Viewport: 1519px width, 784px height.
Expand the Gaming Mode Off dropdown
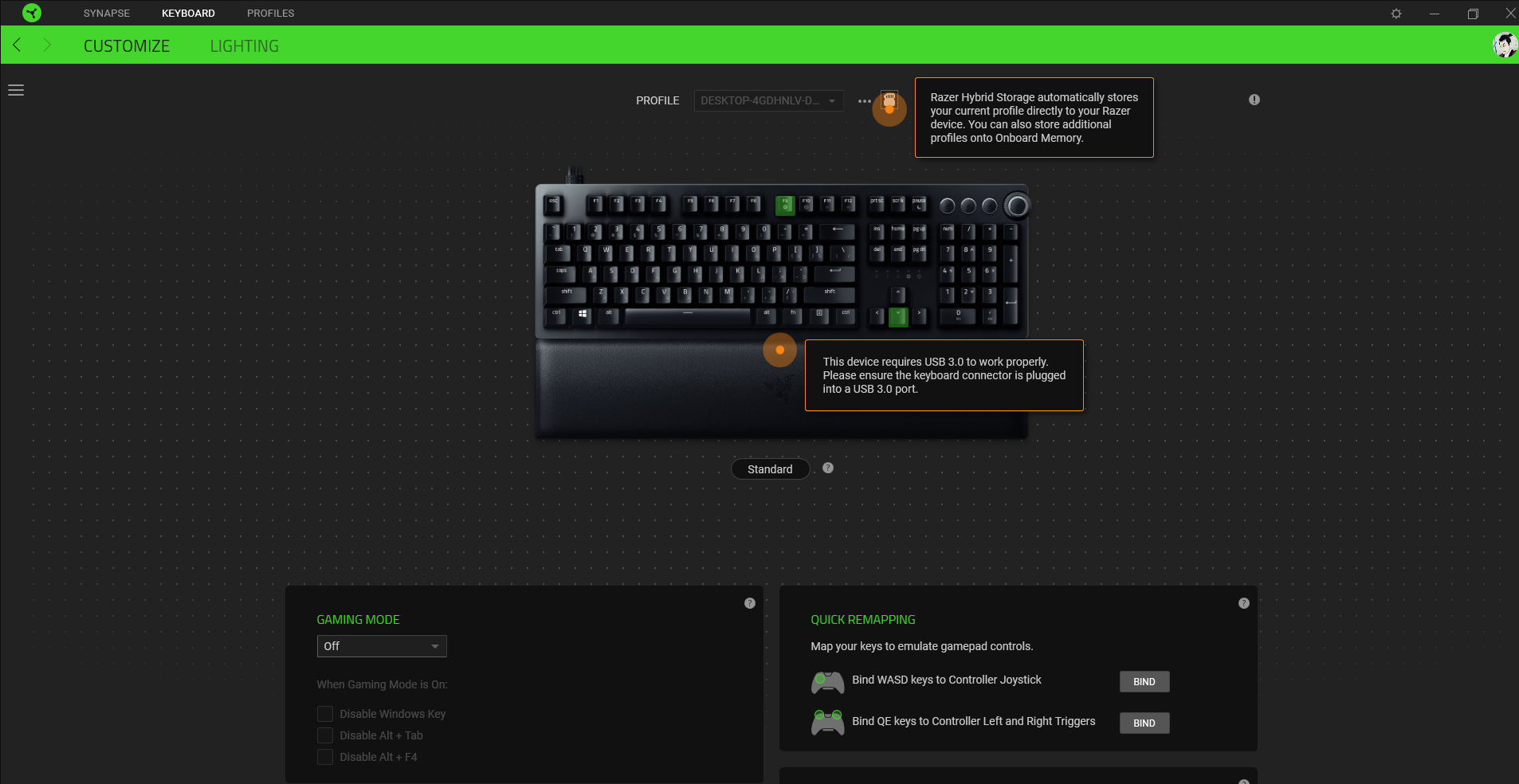point(382,646)
